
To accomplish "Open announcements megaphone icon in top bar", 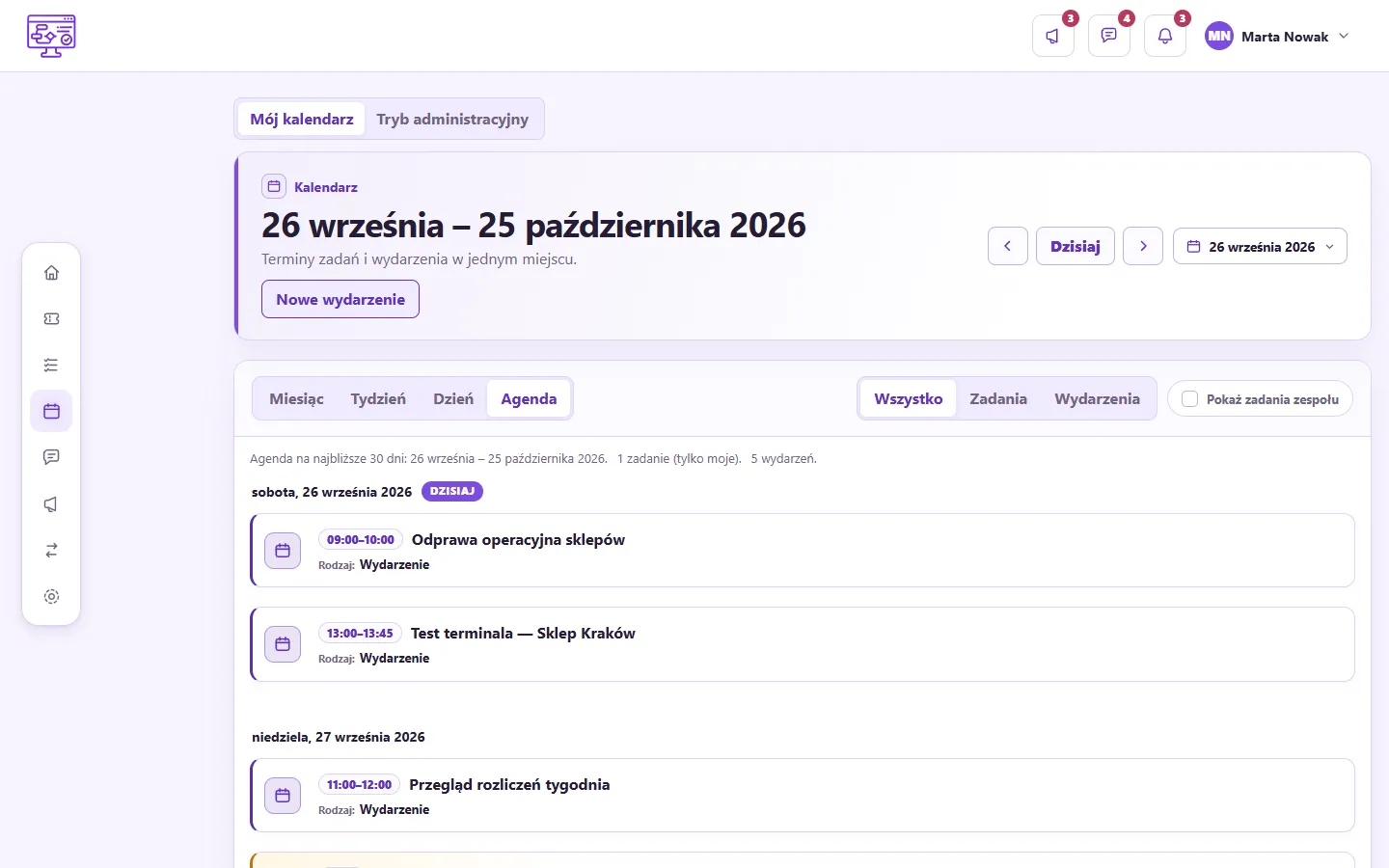I will (1053, 37).
